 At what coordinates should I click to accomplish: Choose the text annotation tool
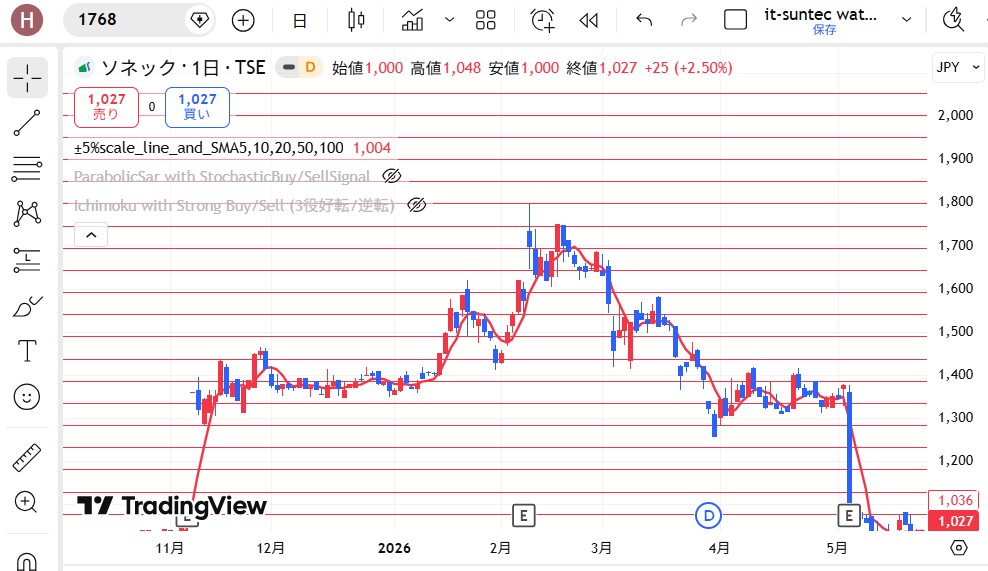pyautogui.click(x=27, y=351)
